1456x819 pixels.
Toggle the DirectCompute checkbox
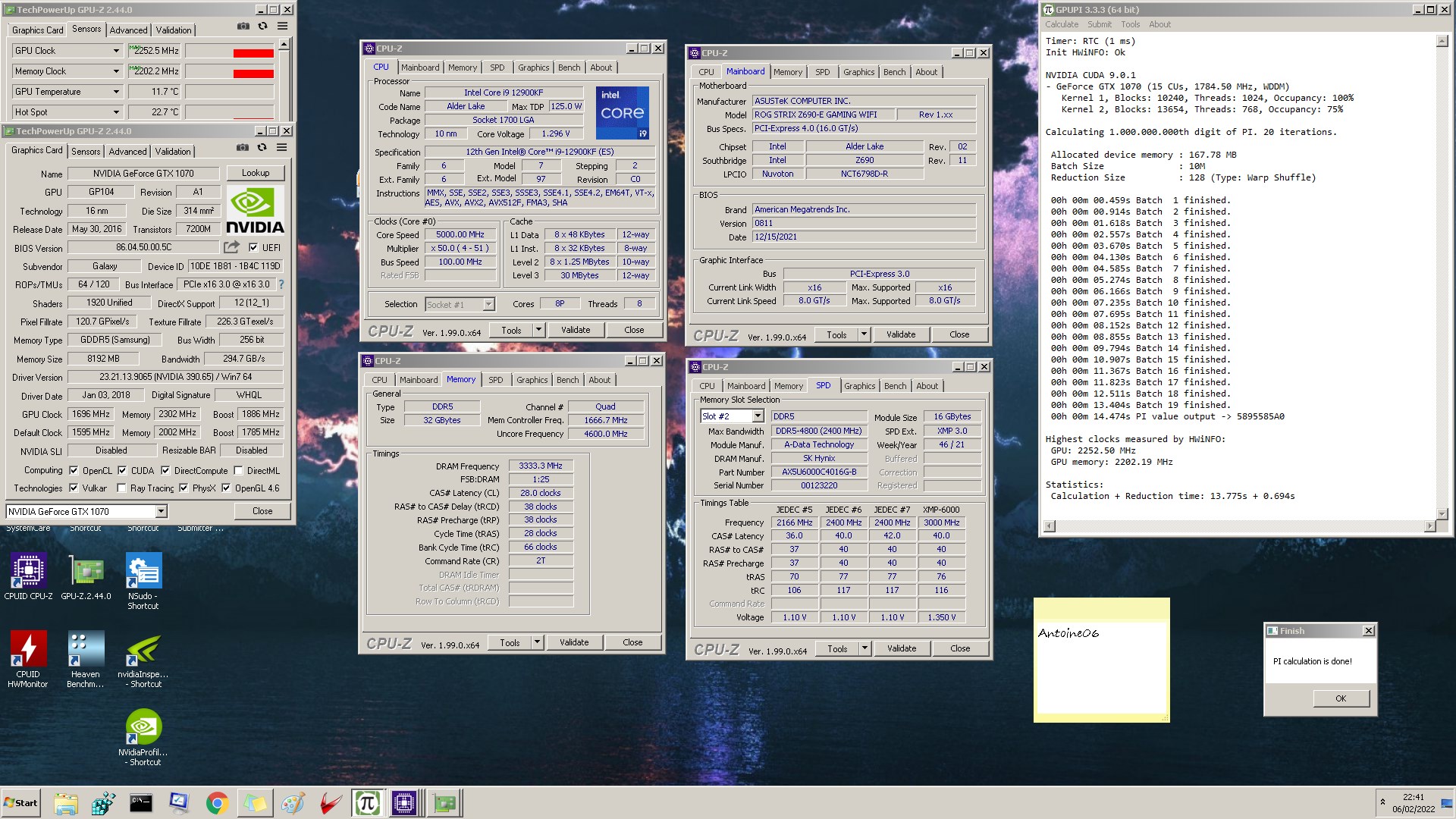tap(165, 470)
